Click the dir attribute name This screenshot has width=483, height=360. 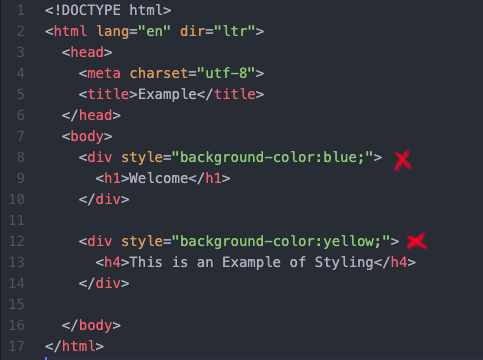tap(192, 31)
